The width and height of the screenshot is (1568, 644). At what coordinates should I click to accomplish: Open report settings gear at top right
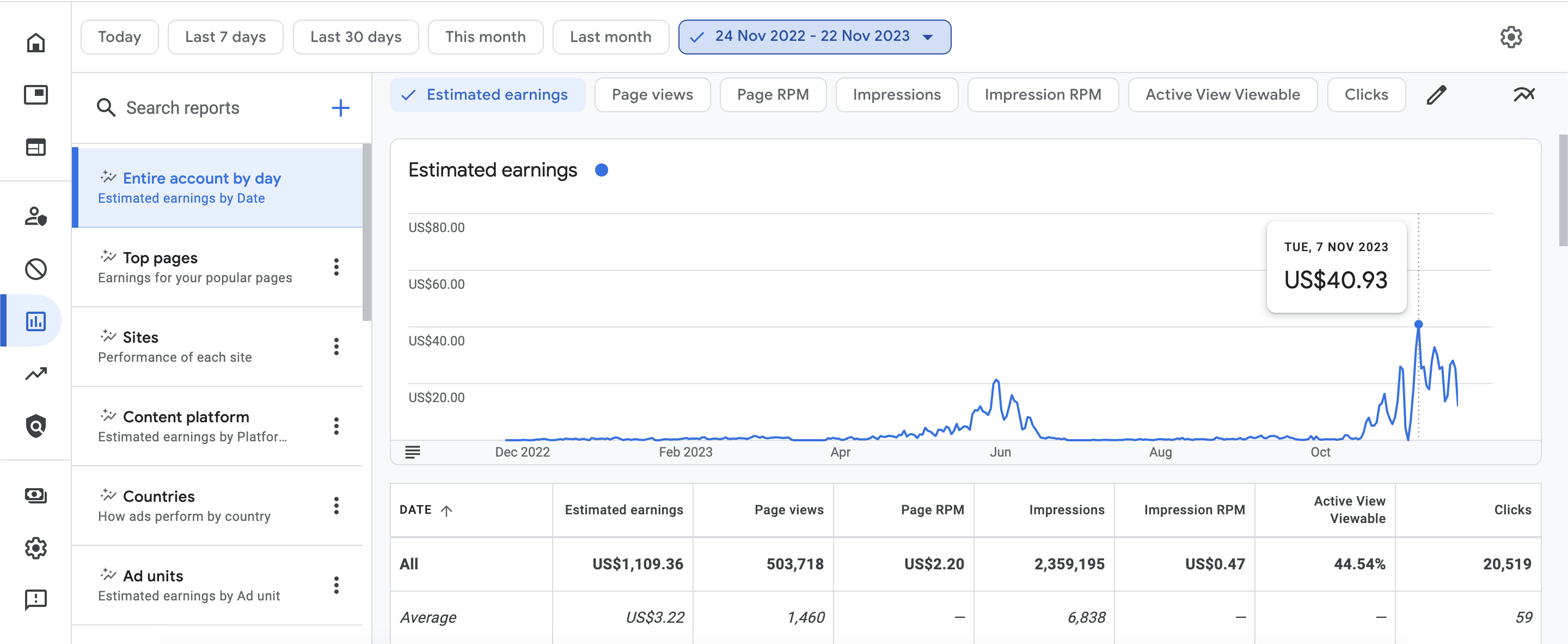pyautogui.click(x=1511, y=37)
